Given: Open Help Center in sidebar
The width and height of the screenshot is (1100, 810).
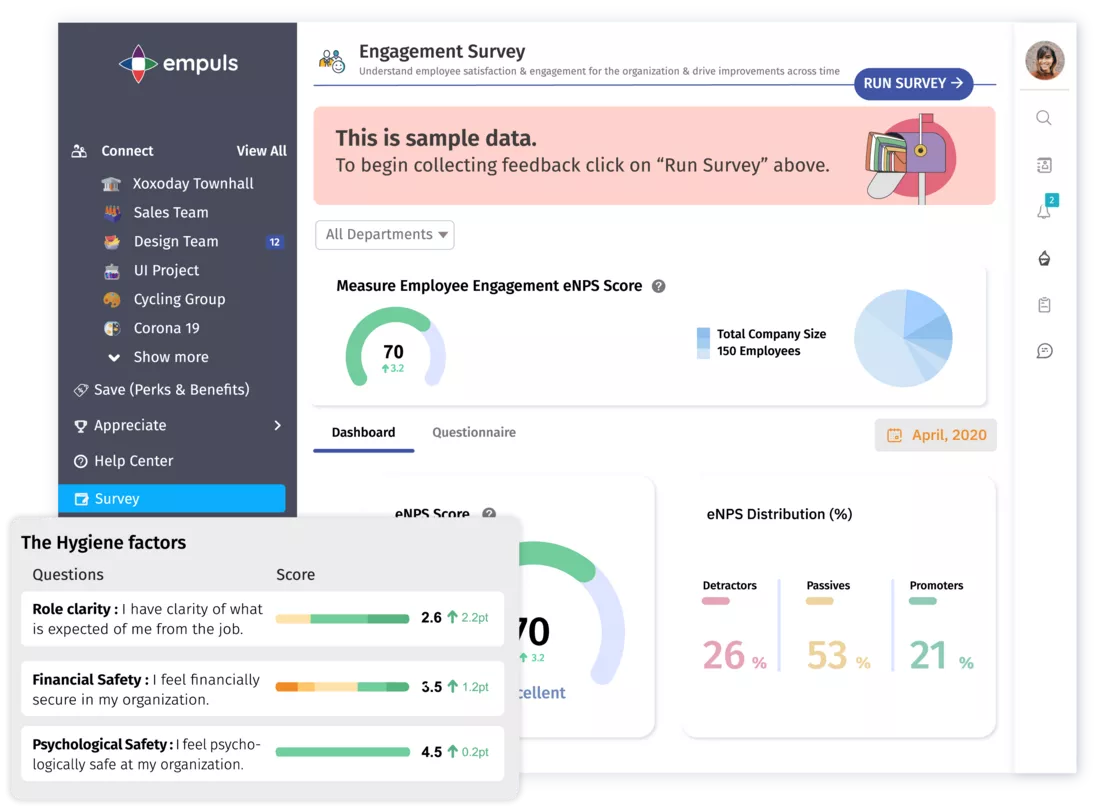Looking at the screenshot, I should [133, 461].
